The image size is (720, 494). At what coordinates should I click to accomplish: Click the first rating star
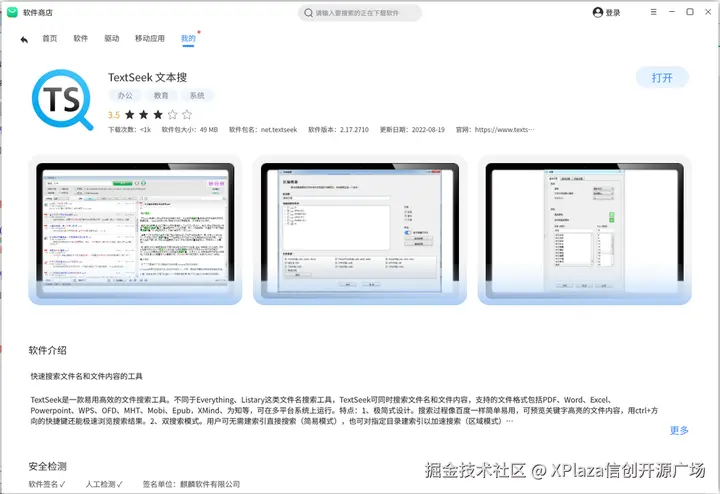pos(130,115)
